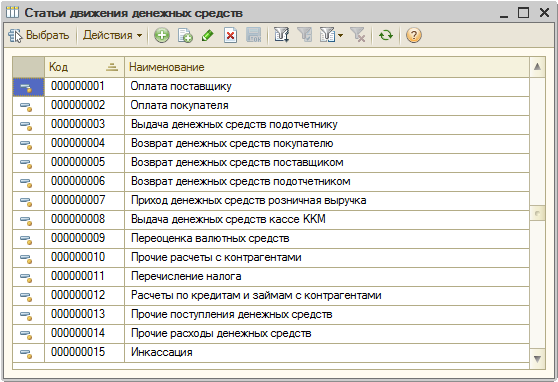Image resolution: width=558 pixels, height=382 pixels.
Task: Click the scrollbar up arrow
Action: (x=537, y=67)
